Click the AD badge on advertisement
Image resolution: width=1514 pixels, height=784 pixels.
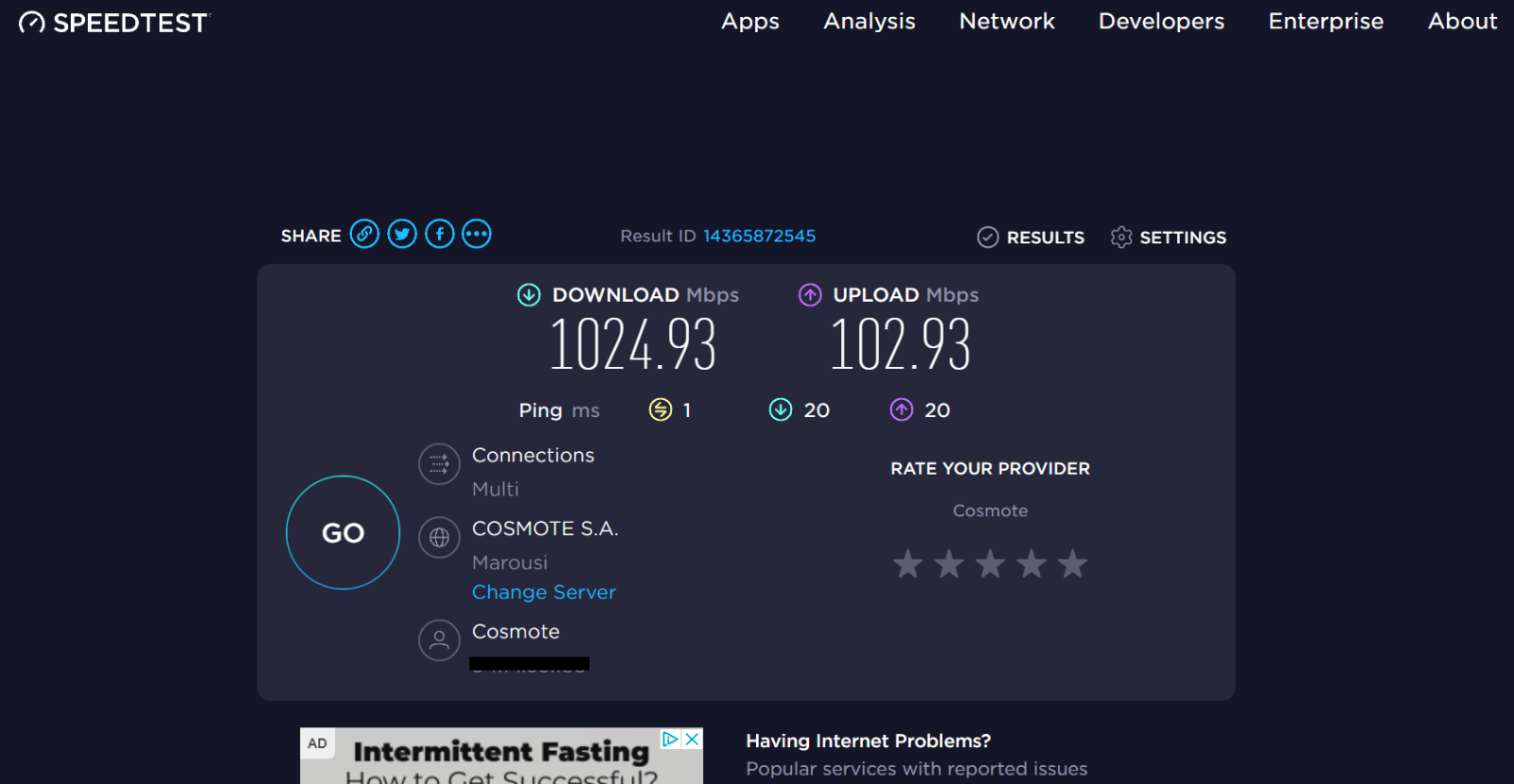pos(317,743)
